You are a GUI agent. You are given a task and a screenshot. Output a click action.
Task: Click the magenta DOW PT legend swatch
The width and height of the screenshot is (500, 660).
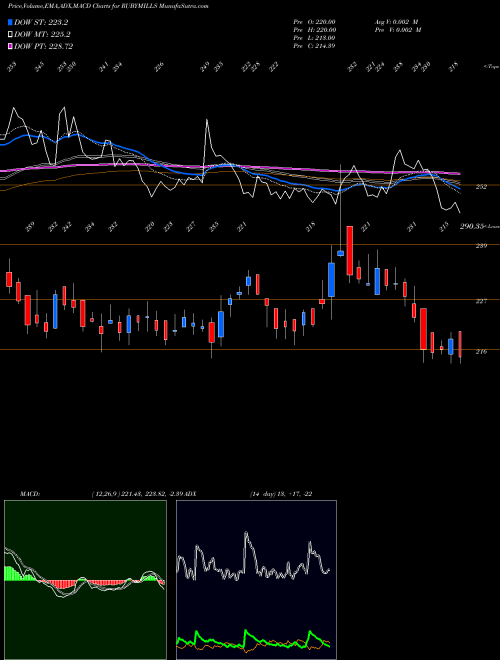[10, 46]
